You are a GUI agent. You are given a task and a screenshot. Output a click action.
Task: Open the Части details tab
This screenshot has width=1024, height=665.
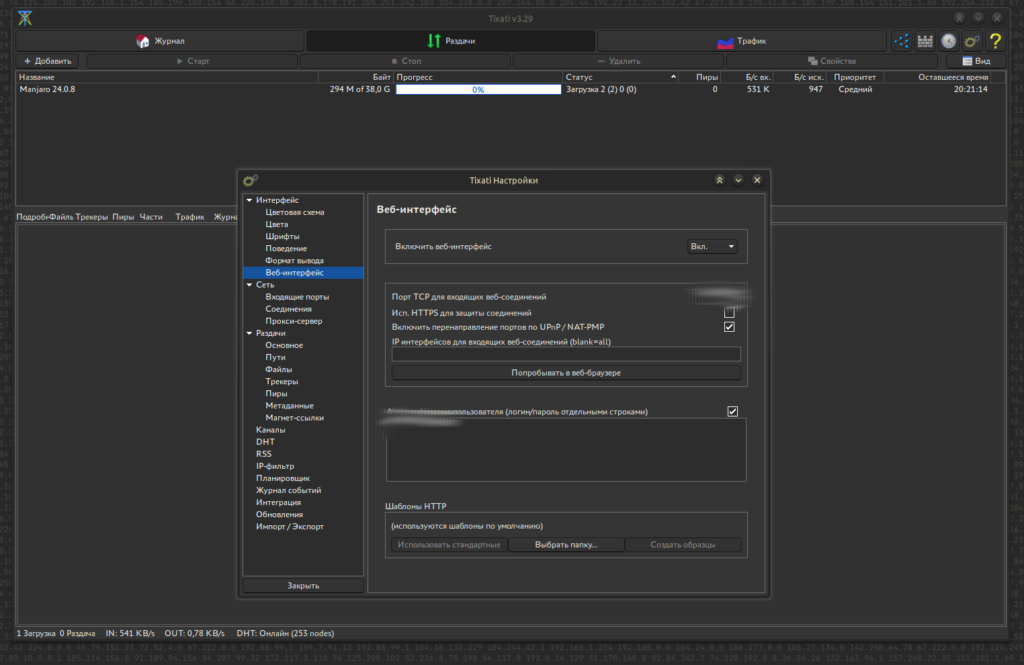pos(151,217)
